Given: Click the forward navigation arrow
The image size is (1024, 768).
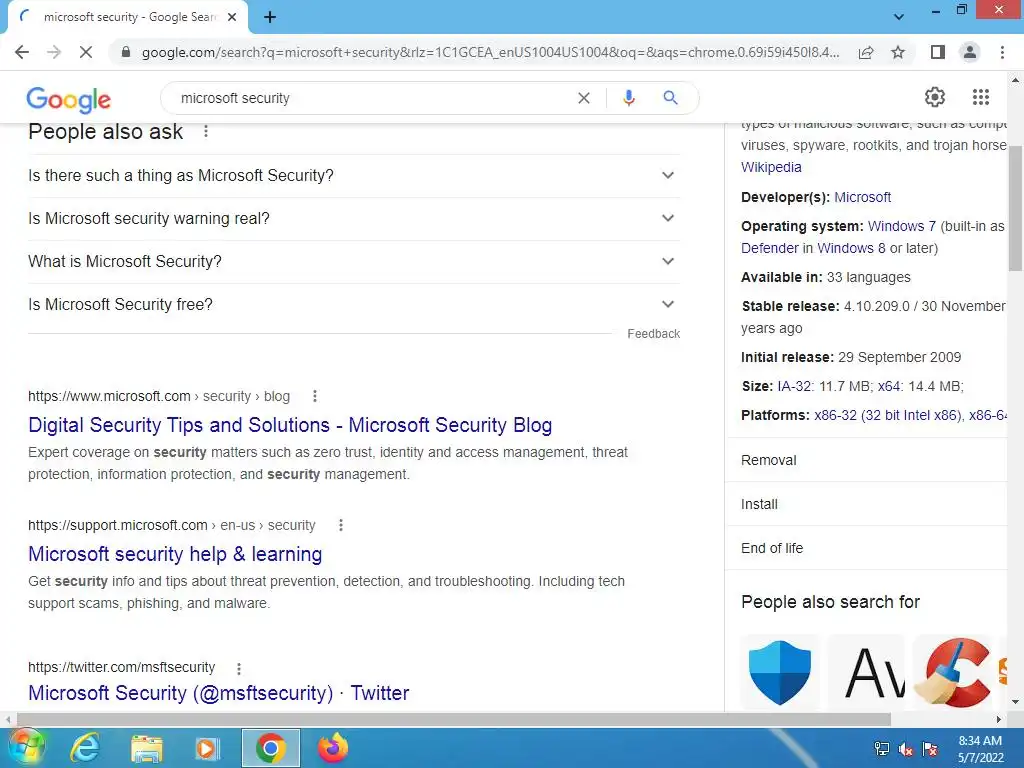Looking at the screenshot, I should pos(54,52).
